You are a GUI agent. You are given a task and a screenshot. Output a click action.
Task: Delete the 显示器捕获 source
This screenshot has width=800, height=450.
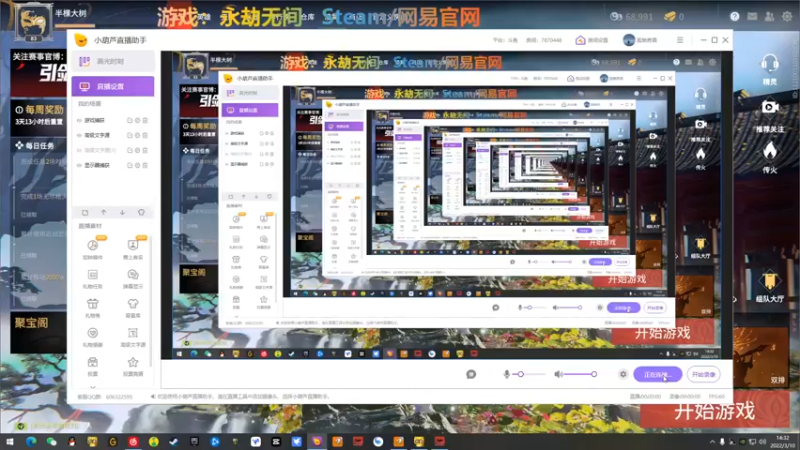(145, 165)
